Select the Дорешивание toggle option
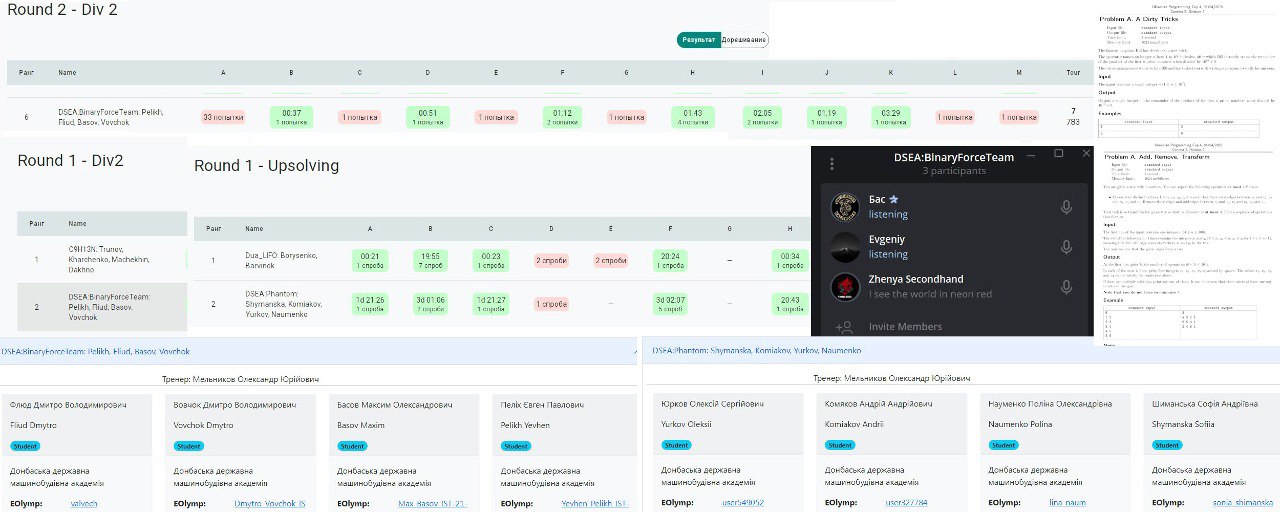The height and width of the screenshot is (512, 1280). click(744, 40)
